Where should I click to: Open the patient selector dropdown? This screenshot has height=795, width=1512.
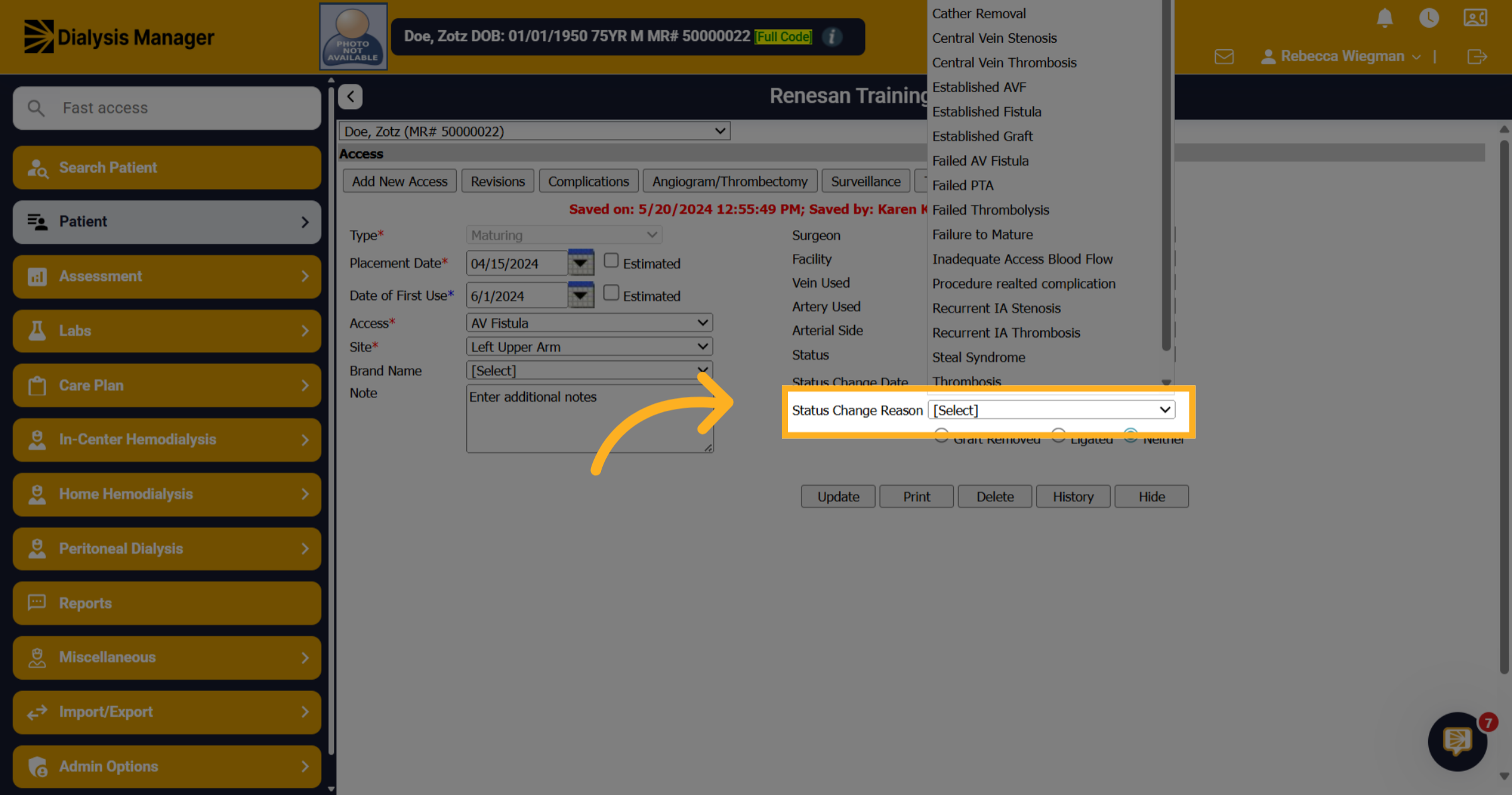pyautogui.click(x=534, y=131)
